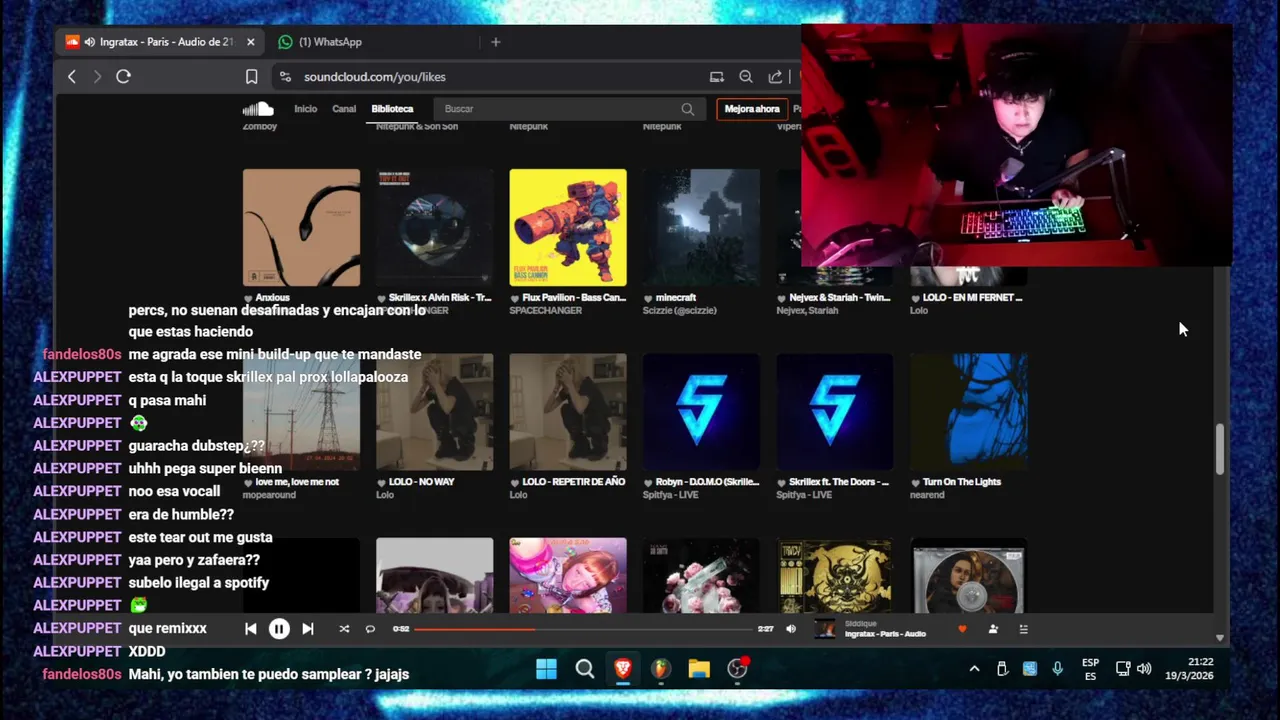Click the install/cast icon in address bar
This screenshot has width=1280, height=720.
click(717, 77)
